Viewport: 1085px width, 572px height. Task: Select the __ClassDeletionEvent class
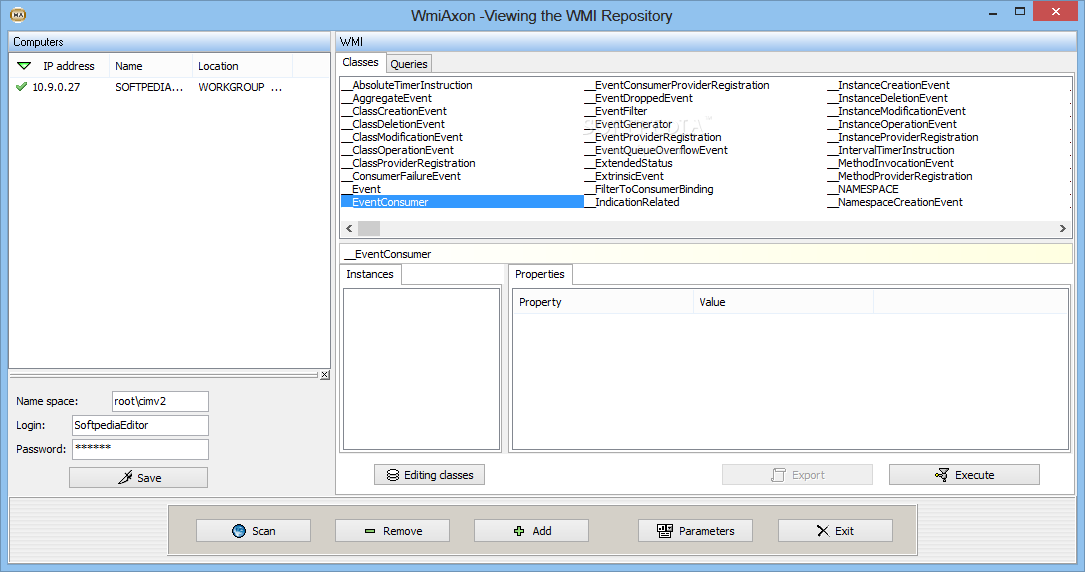(x=394, y=124)
